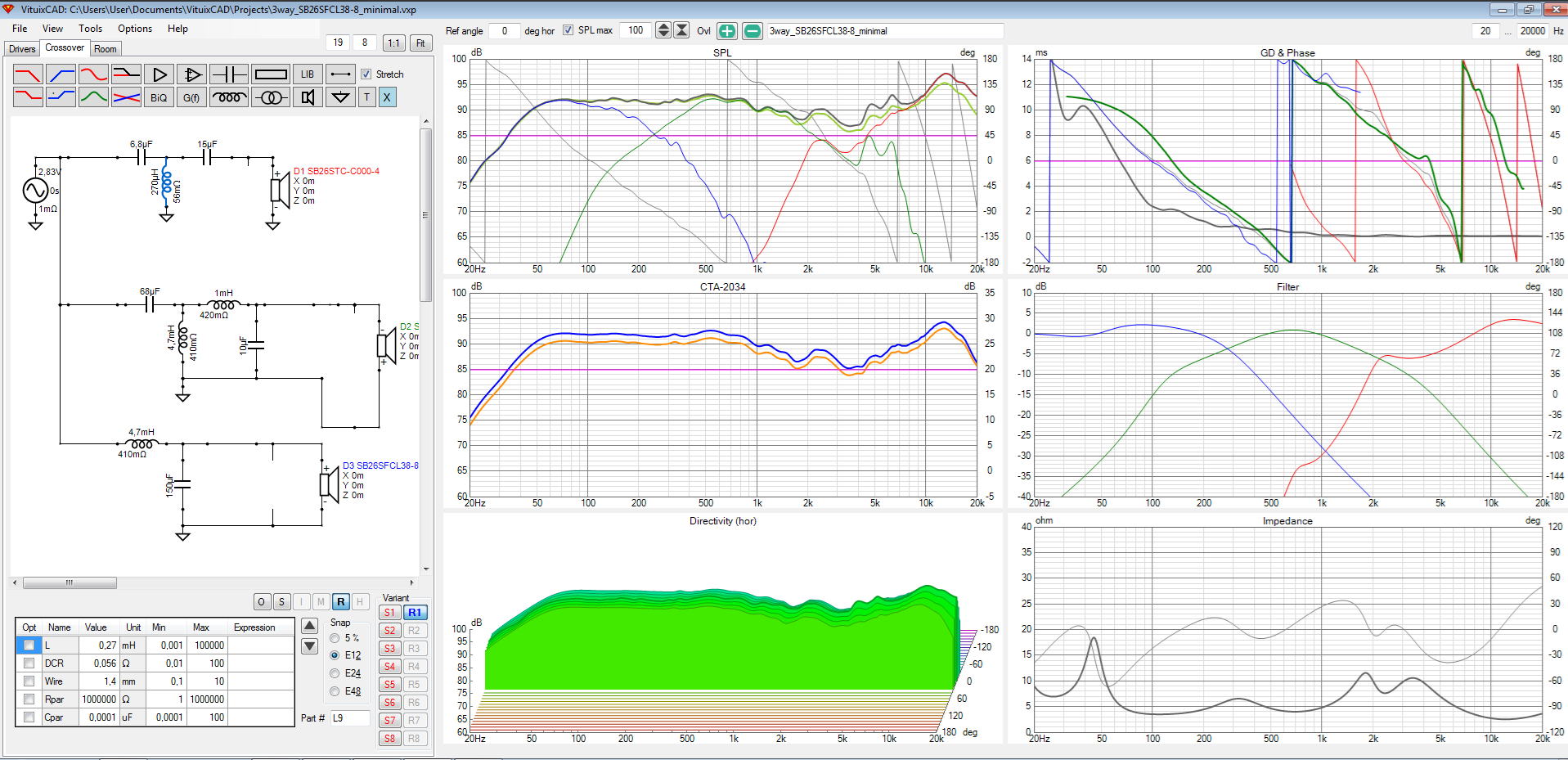Open the LIB component library button
Image resolution: width=1568 pixels, height=760 pixels.
(x=308, y=74)
